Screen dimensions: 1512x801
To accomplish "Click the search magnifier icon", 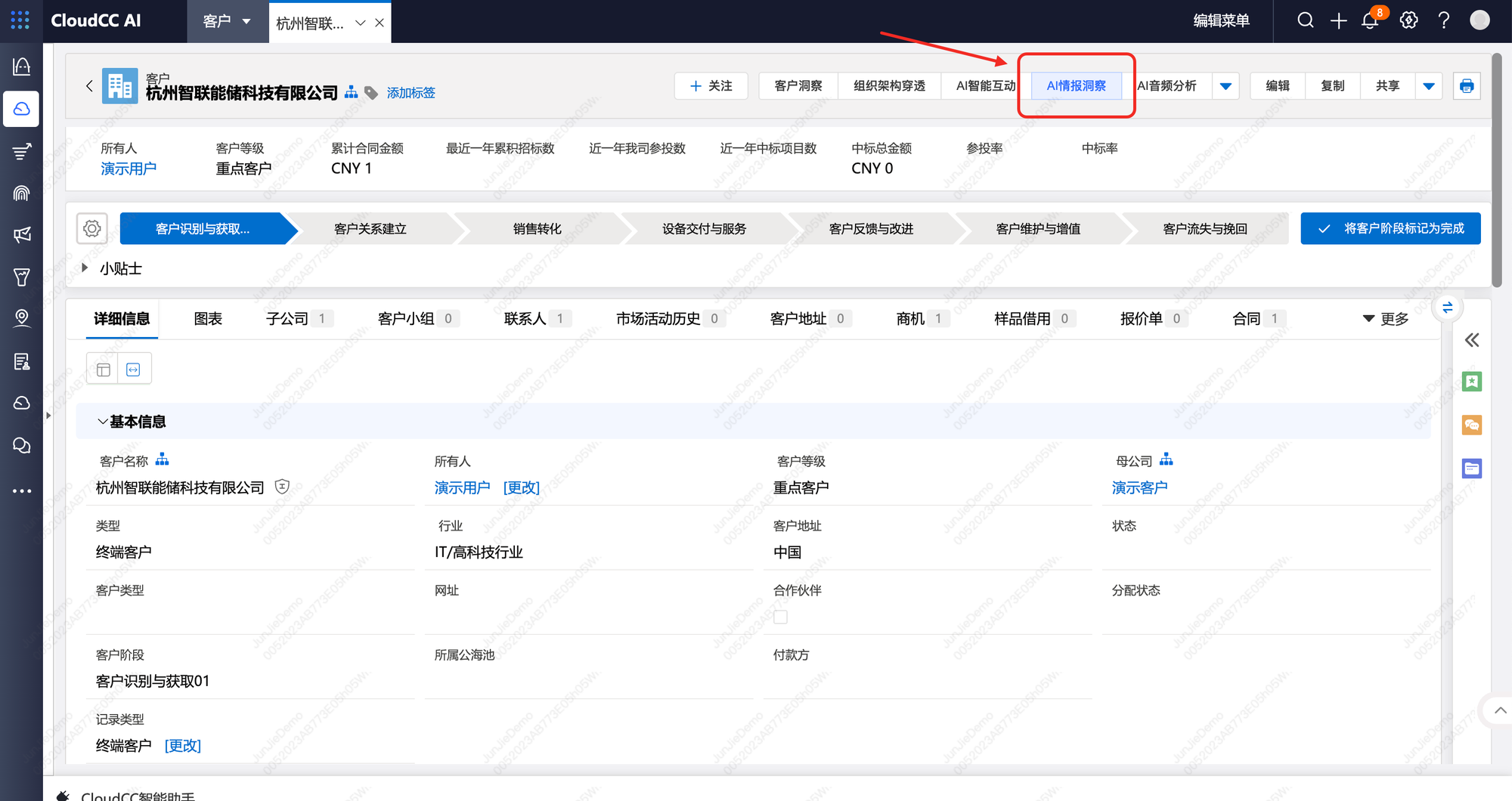I will click(x=1306, y=20).
